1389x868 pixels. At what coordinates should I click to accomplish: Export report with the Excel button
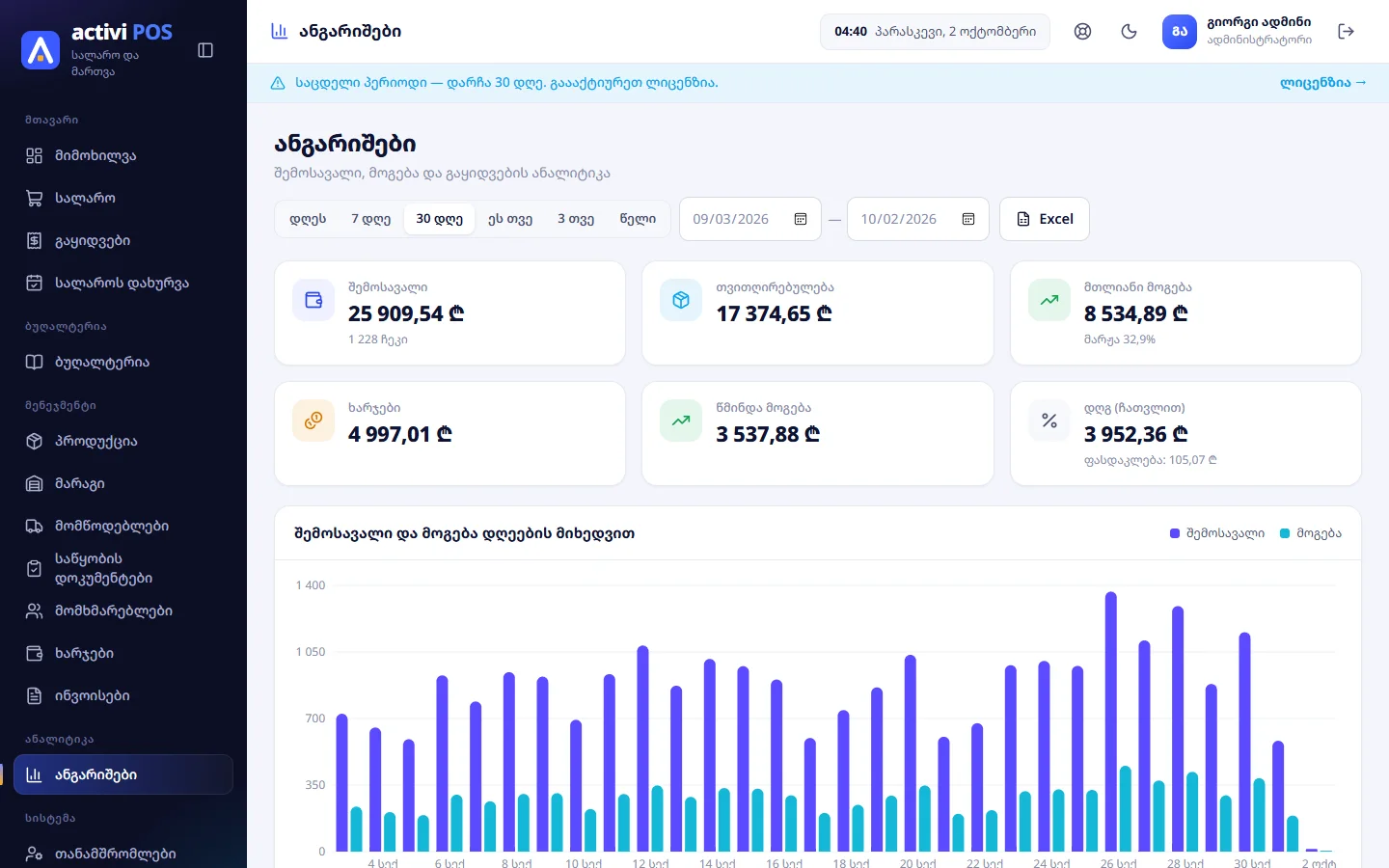(1045, 219)
